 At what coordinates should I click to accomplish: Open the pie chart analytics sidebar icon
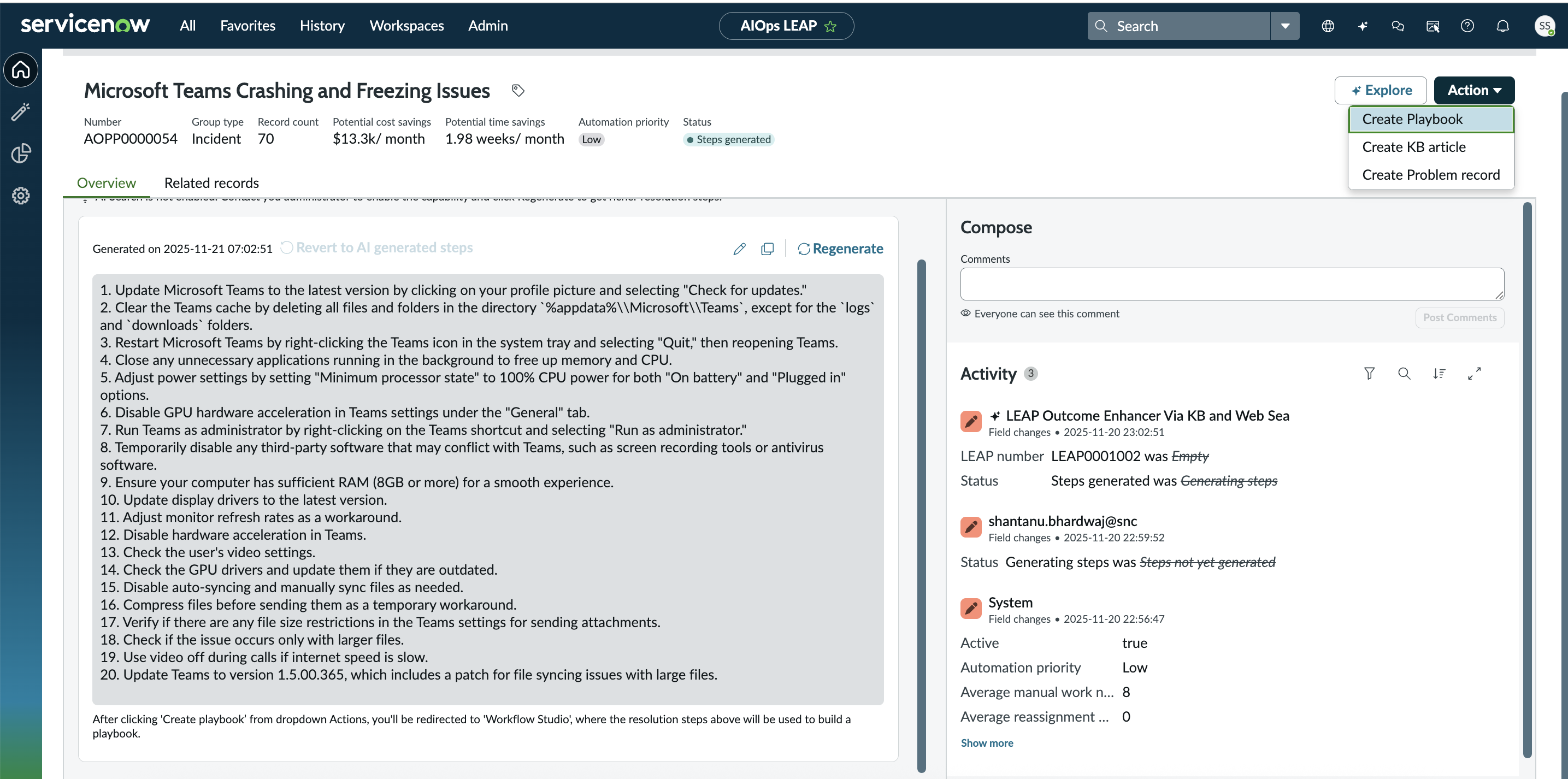[x=21, y=154]
